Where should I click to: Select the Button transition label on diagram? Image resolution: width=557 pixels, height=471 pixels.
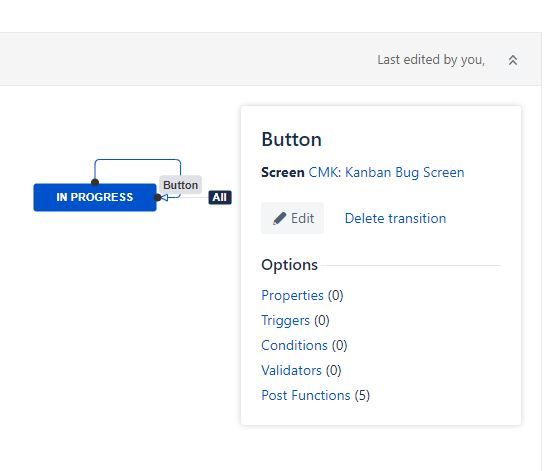(180, 185)
